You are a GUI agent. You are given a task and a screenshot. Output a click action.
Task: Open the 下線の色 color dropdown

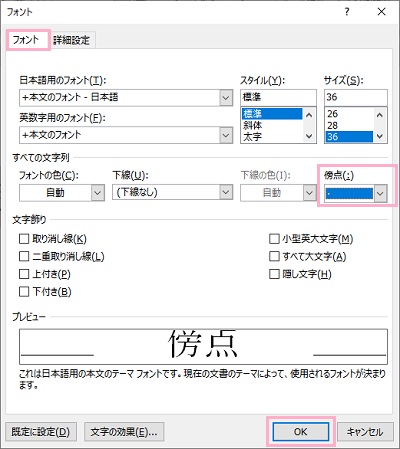click(x=309, y=193)
